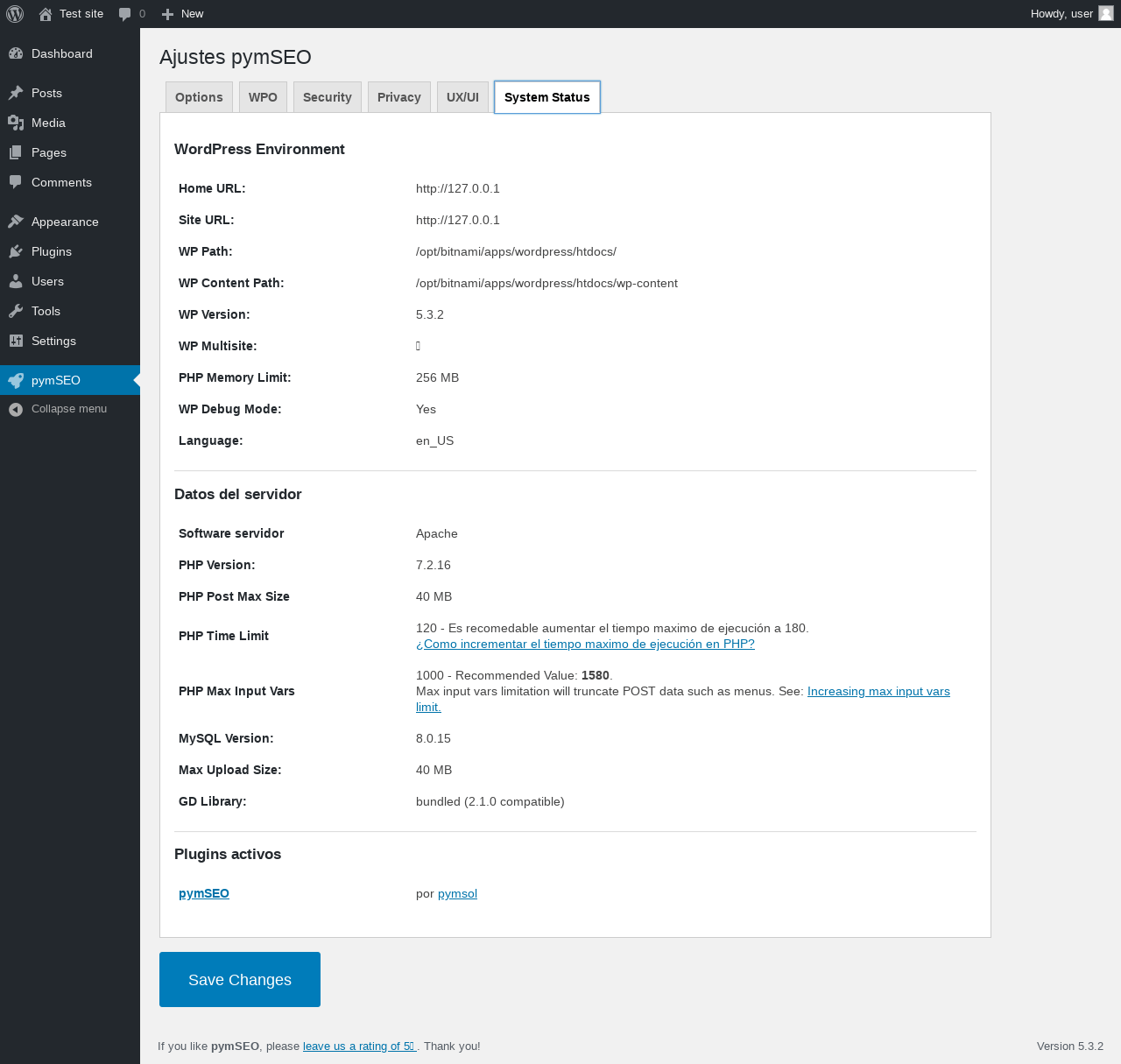Click the Home URL value http://127.0.0.1
This screenshot has width=1121, height=1064.
click(x=458, y=188)
